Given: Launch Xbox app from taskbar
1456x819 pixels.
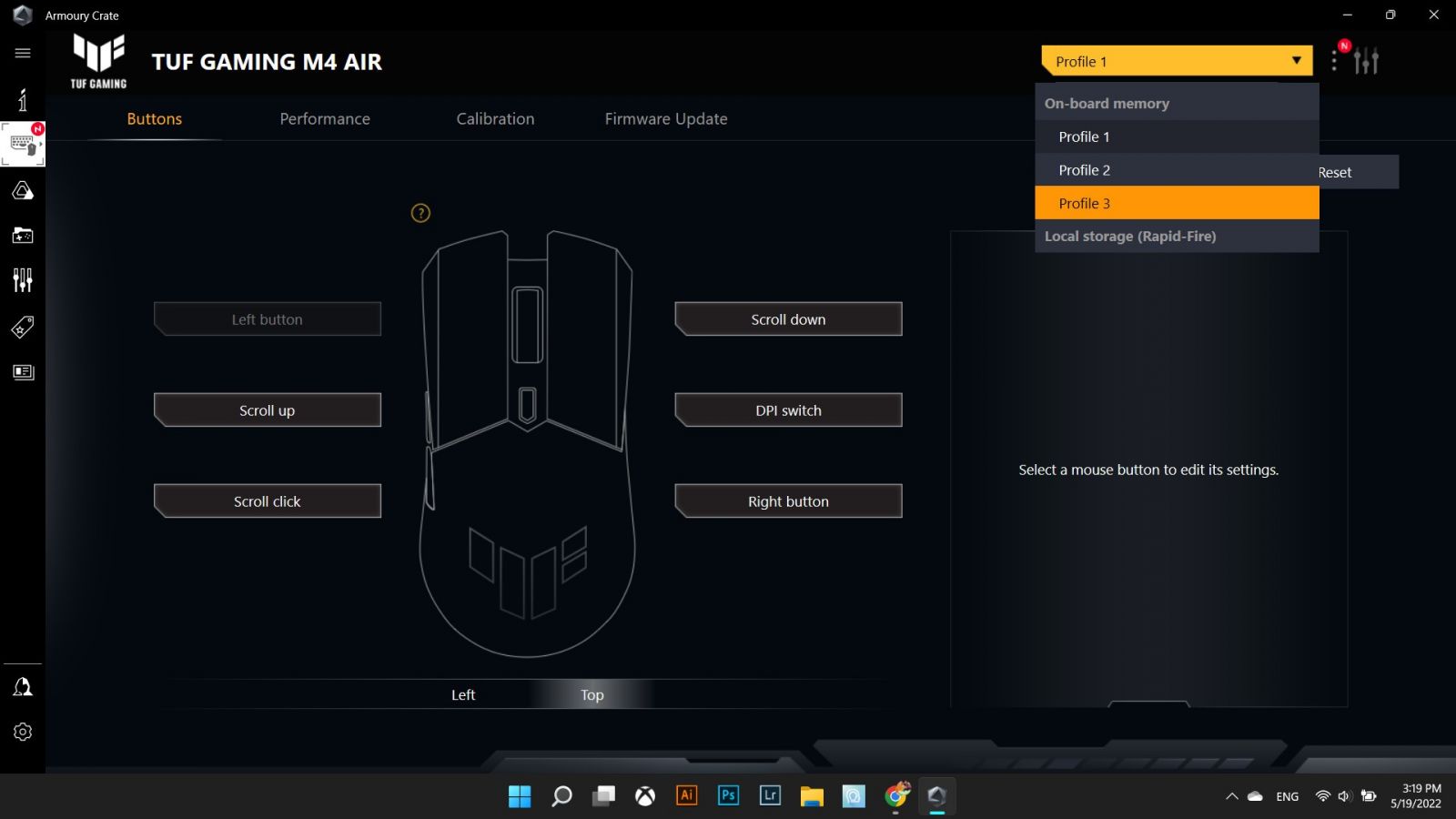Looking at the screenshot, I should tap(645, 796).
